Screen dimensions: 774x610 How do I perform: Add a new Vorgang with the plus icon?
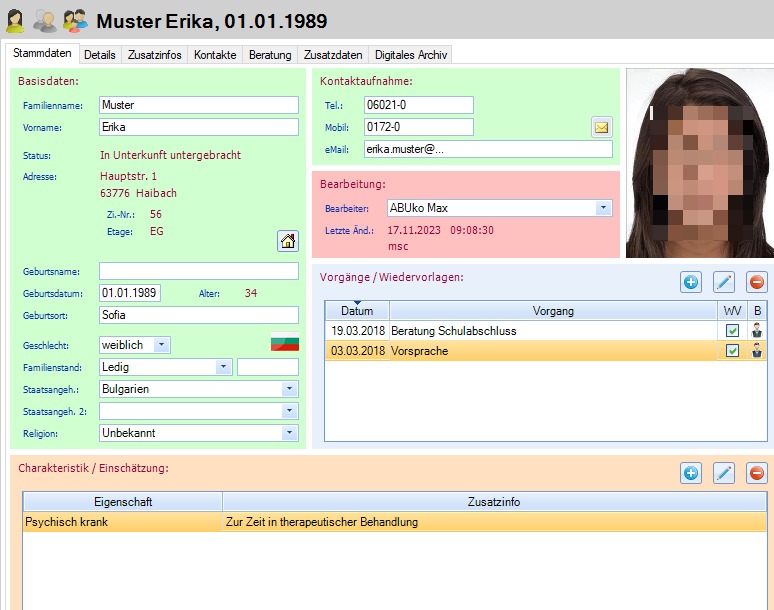(x=691, y=283)
